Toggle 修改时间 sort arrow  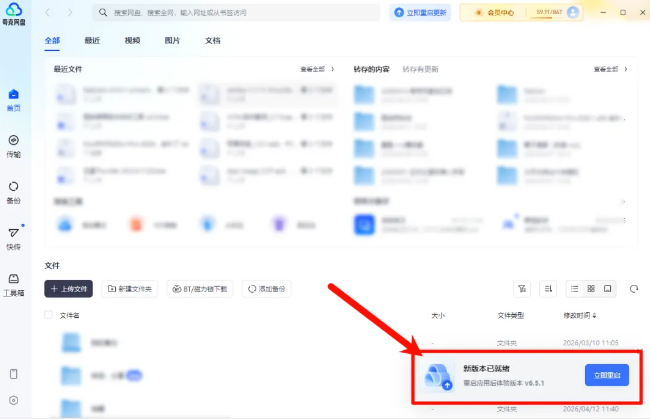(x=594, y=316)
